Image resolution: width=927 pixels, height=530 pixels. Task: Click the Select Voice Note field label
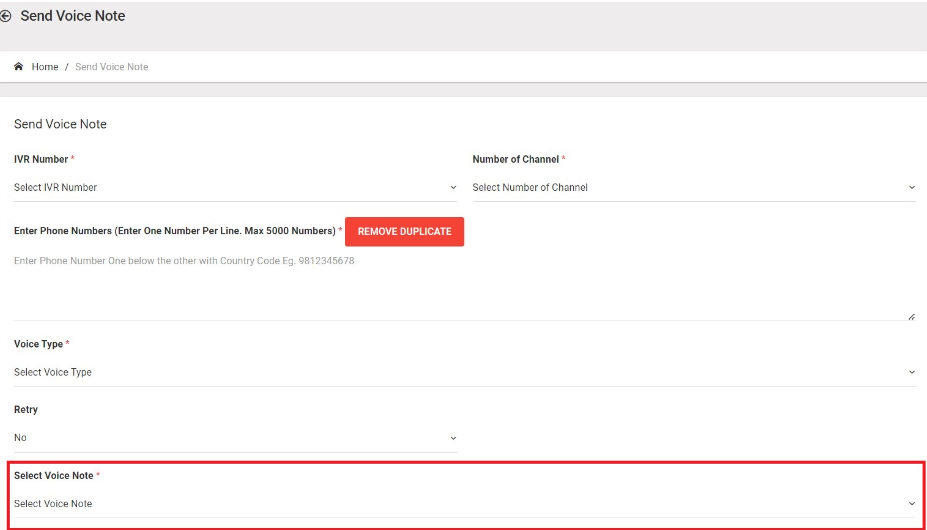(x=54, y=476)
